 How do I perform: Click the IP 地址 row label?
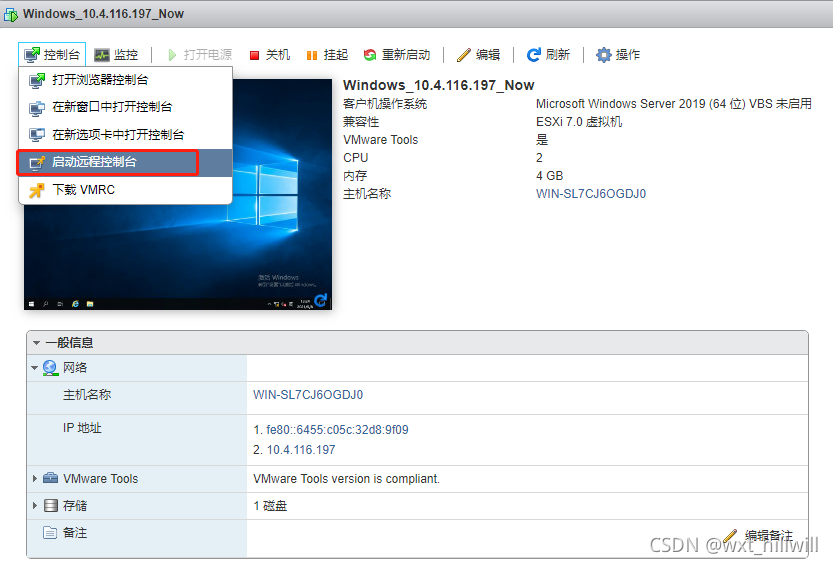pyautogui.click(x=82, y=428)
